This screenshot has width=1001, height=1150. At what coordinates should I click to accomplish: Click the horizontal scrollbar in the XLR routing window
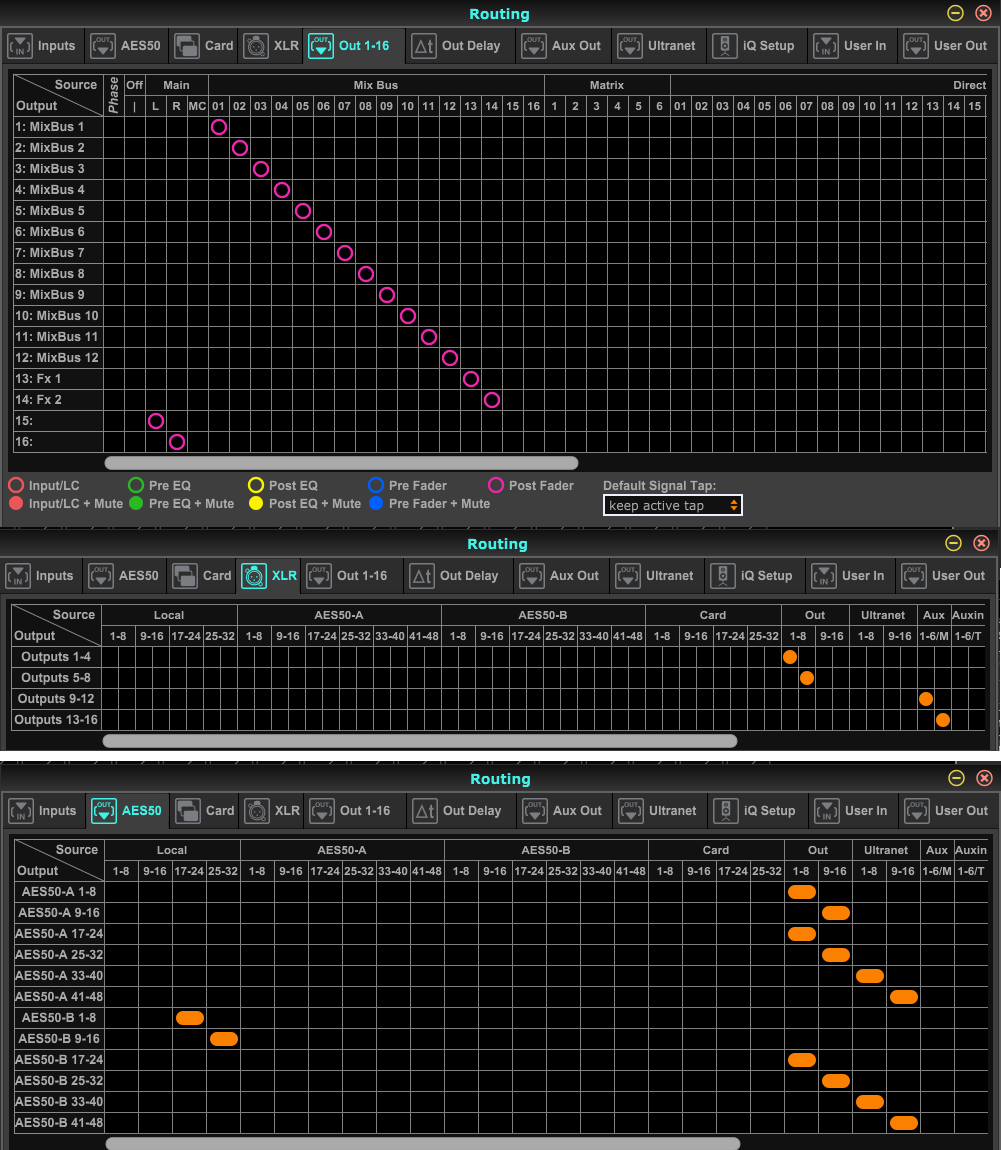click(420, 741)
